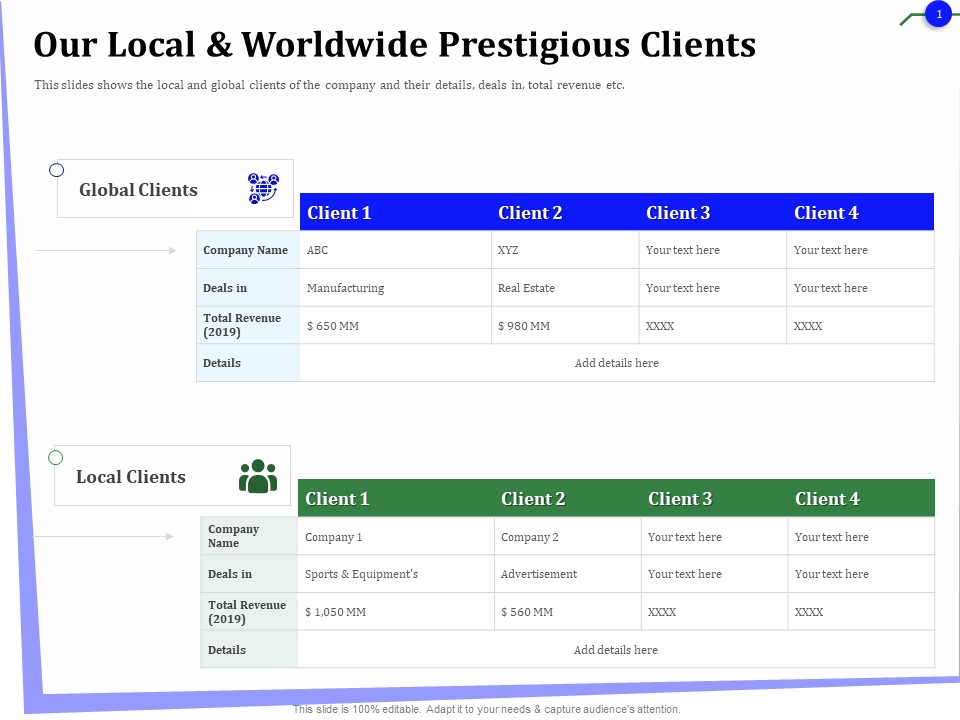Select the green Client 1 header in Local table
Screen dimensions: 960x720
pos(396,498)
